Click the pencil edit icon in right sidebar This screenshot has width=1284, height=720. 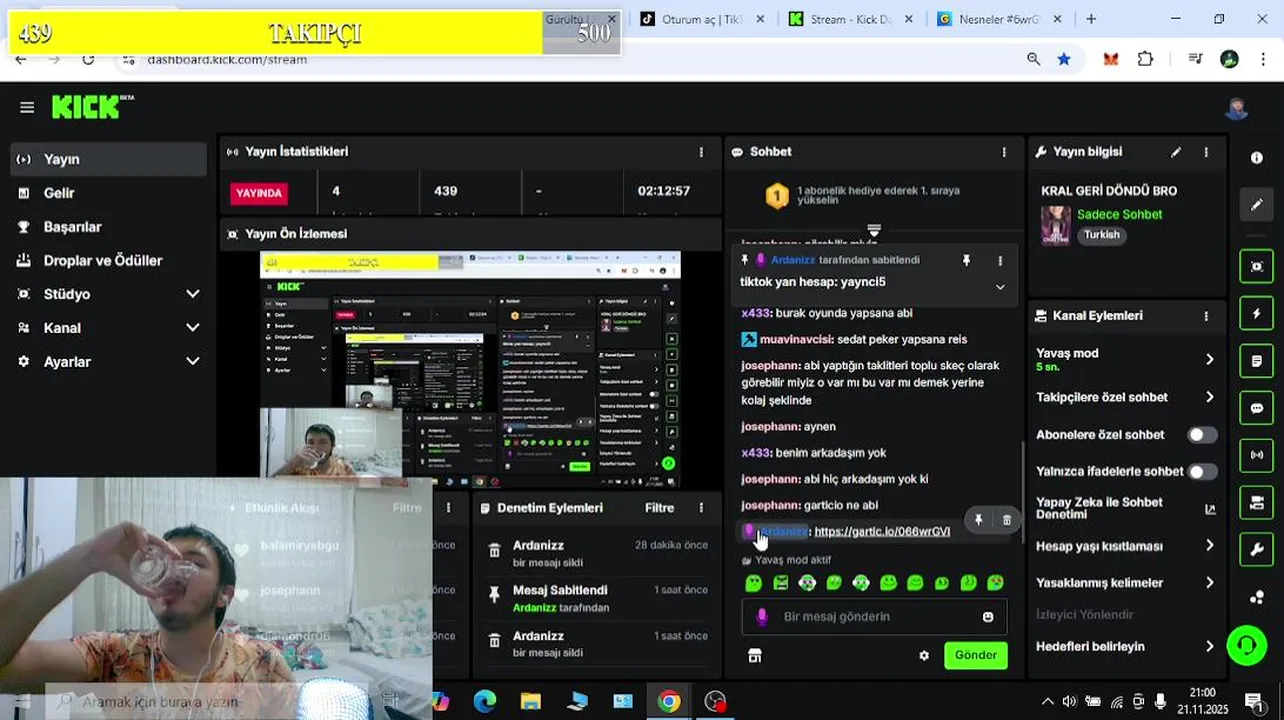coord(1257,205)
